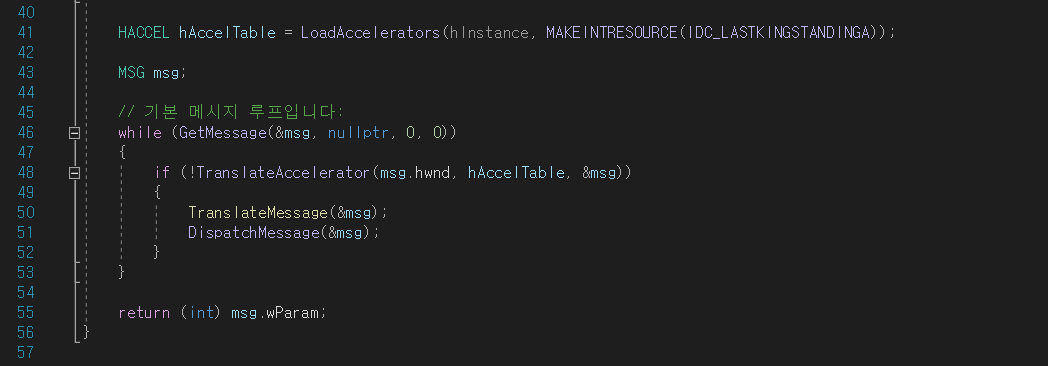This screenshot has width=1048, height=366.
Task: Click the return keyword on line 55
Action: [144, 313]
